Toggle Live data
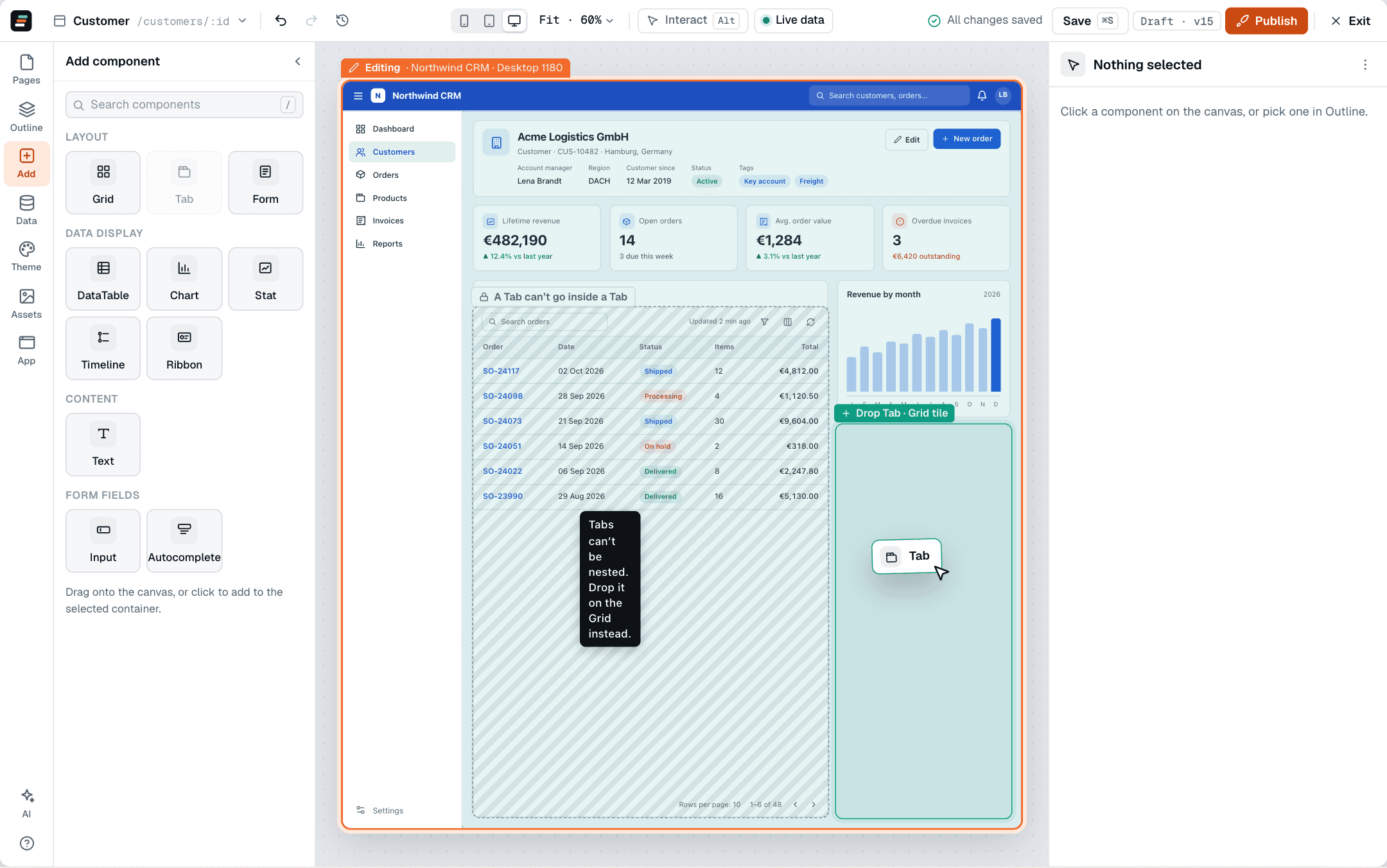The width and height of the screenshot is (1387, 868). [793, 21]
